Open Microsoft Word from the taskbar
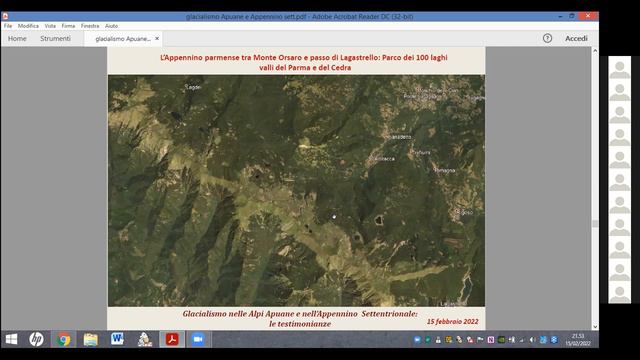 (117, 339)
